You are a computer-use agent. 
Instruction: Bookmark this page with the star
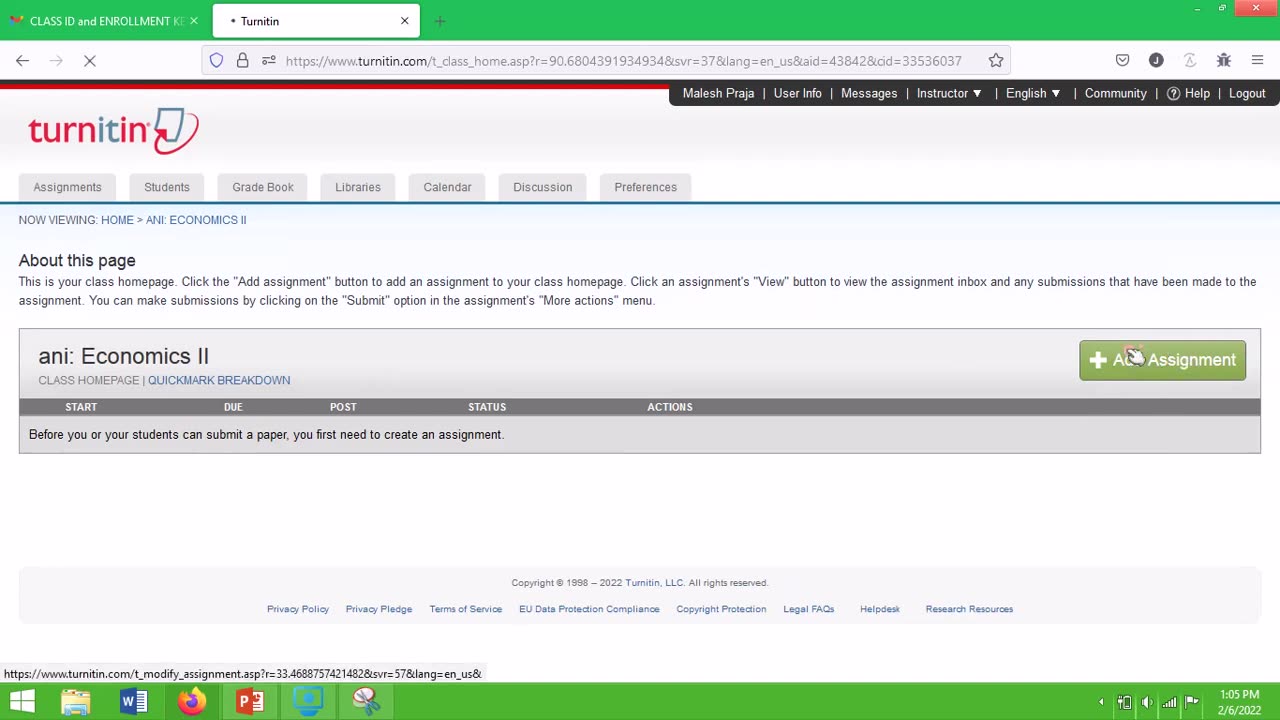click(996, 61)
